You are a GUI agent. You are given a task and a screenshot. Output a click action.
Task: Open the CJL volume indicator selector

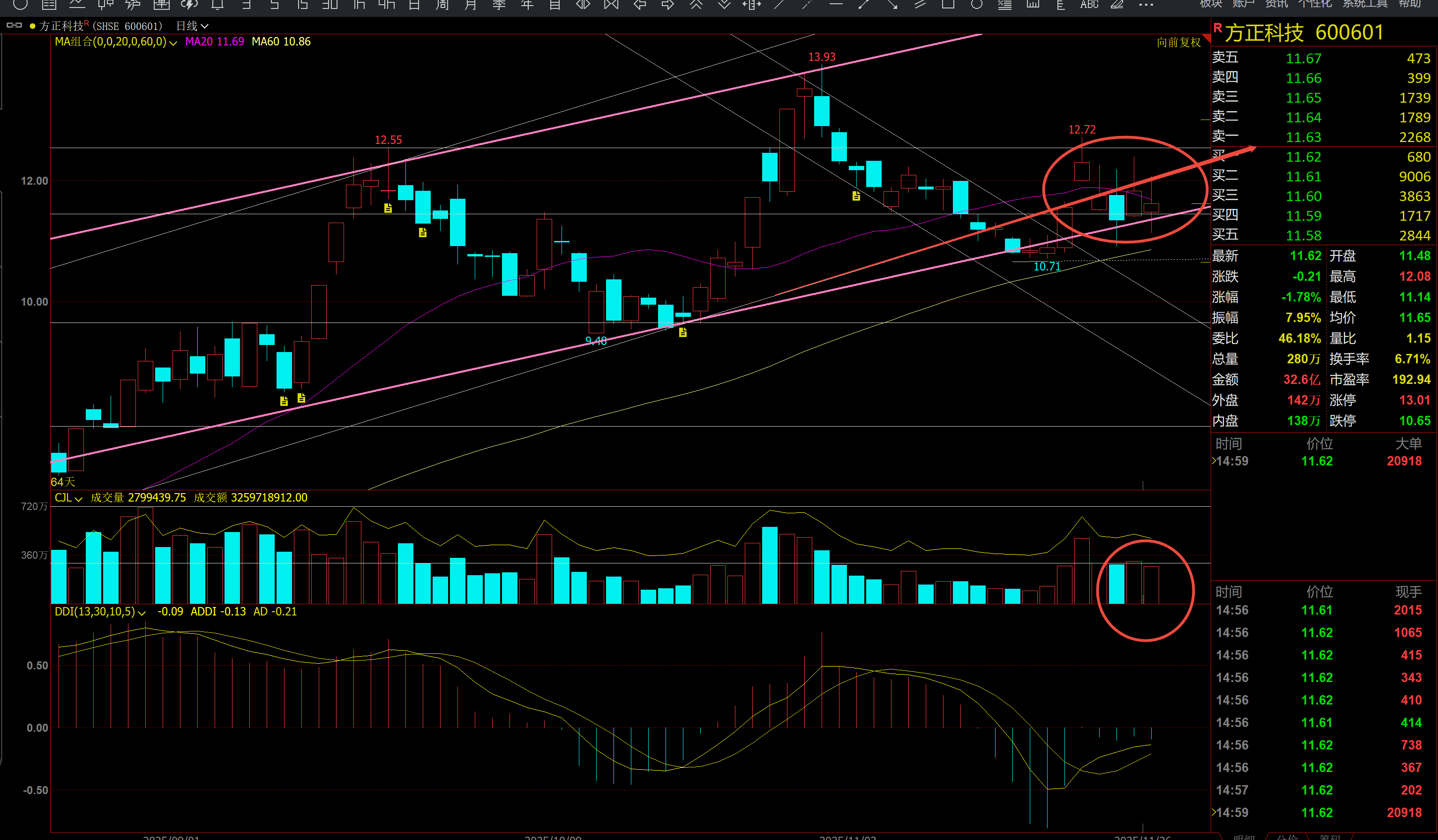point(68,498)
